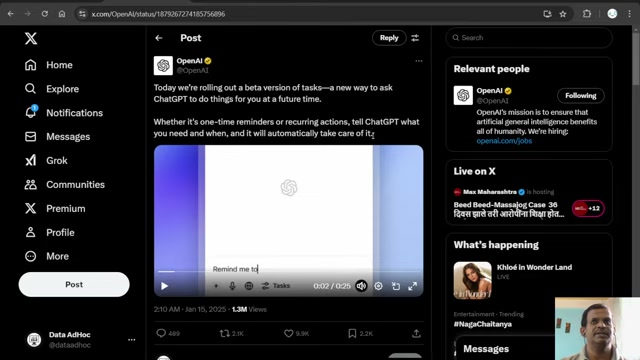Open the Explore page
This screenshot has height=360, width=640.
pos(52,89)
